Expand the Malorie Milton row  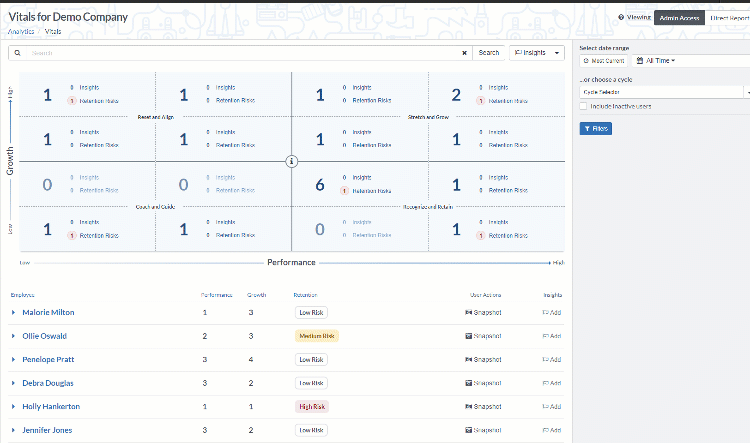[x=13, y=312]
